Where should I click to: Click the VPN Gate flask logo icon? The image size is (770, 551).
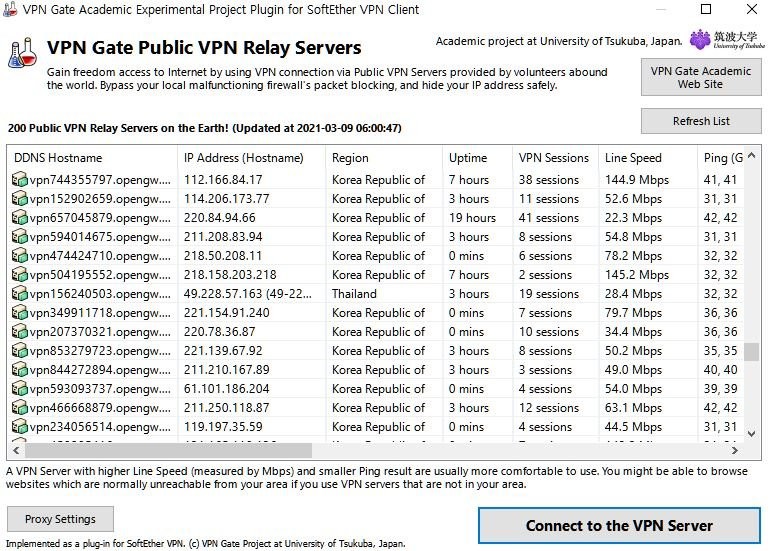click(23, 52)
